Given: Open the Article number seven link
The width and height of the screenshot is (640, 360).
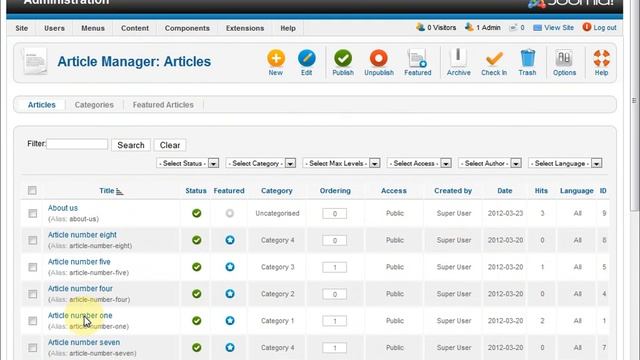Looking at the screenshot, I should (x=84, y=342).
